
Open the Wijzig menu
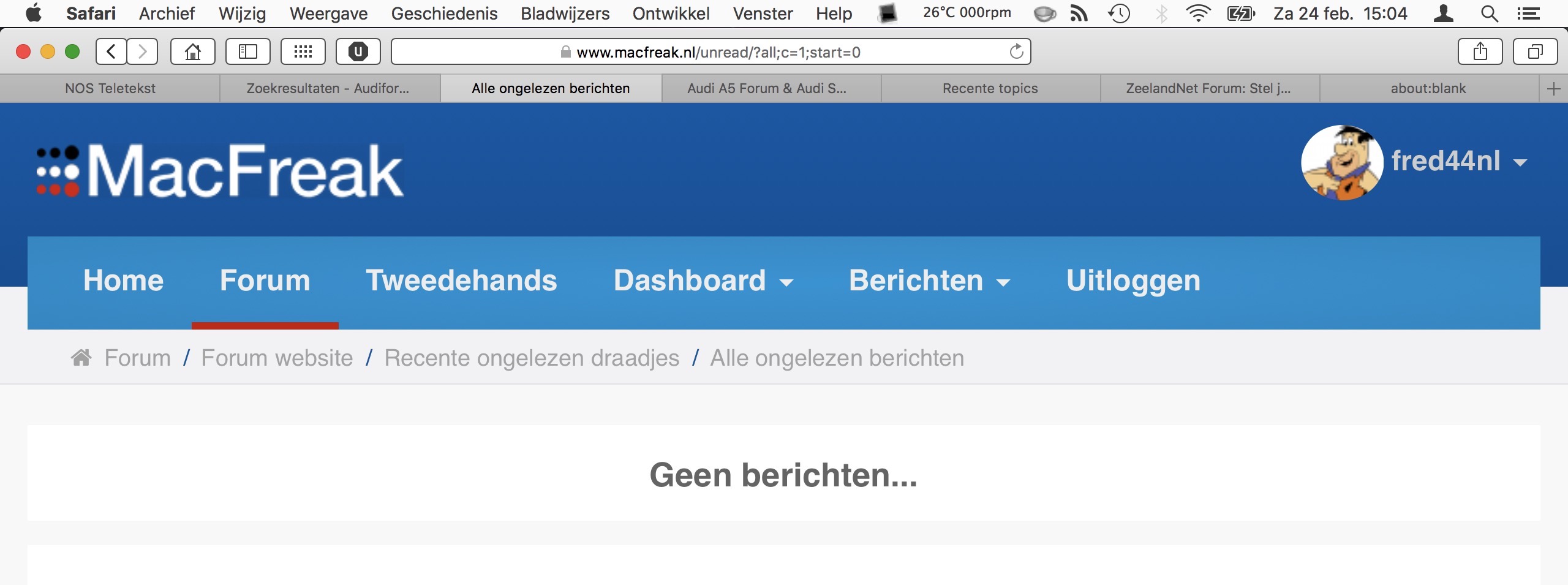[243, 13]
